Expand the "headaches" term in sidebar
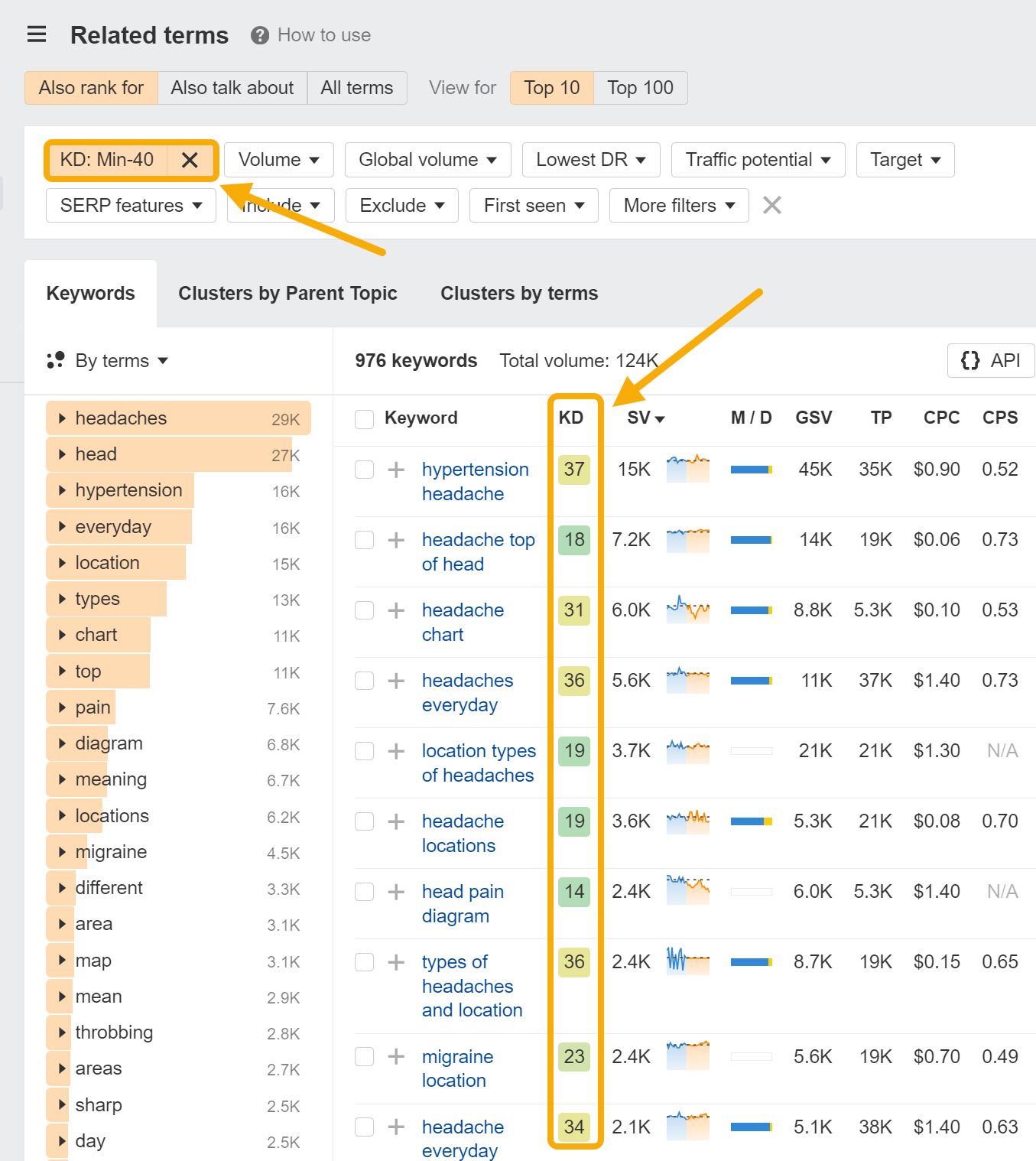Viewport: 1036px width, 1161px height. coord(62,418)
